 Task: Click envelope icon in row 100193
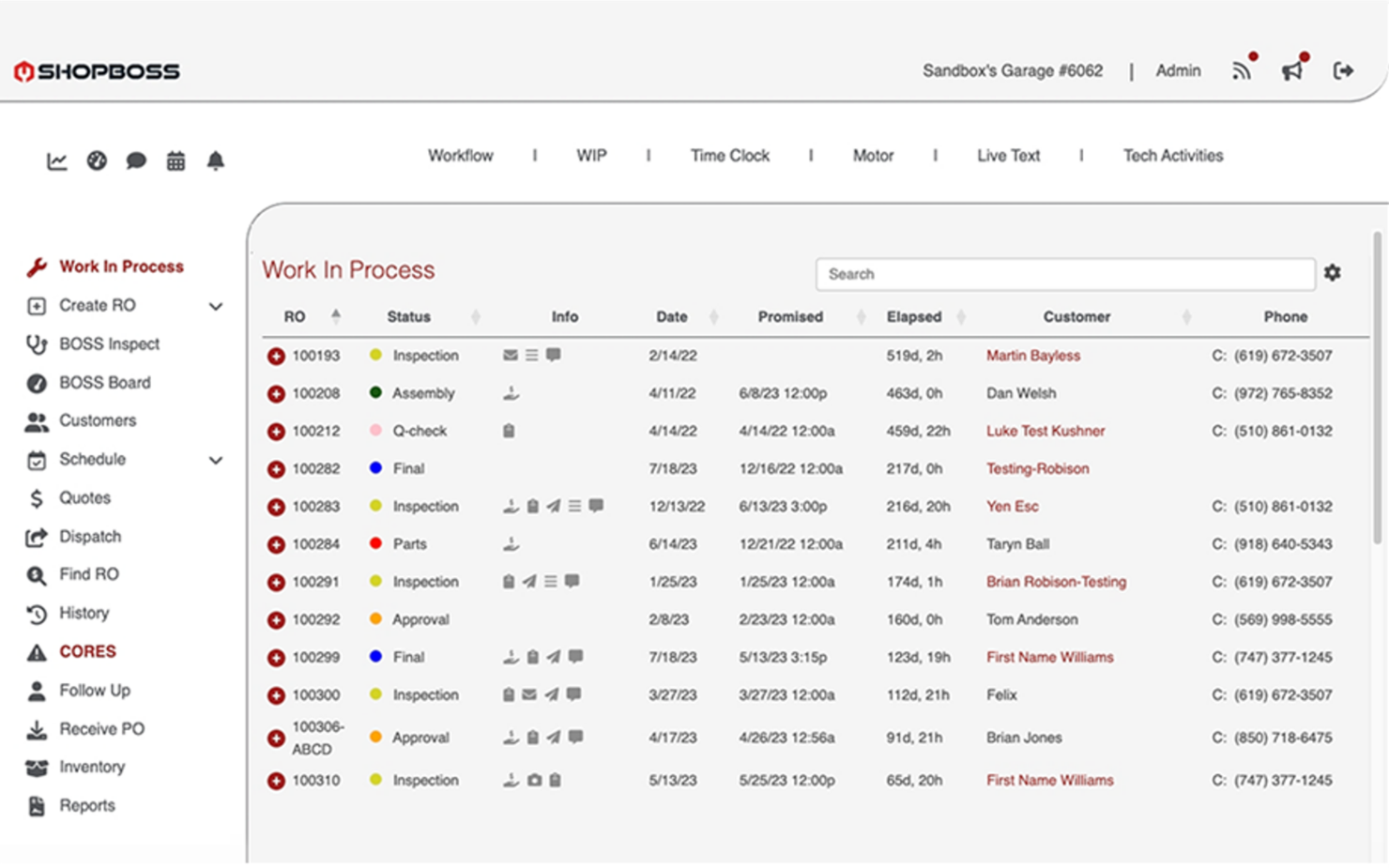511,355
